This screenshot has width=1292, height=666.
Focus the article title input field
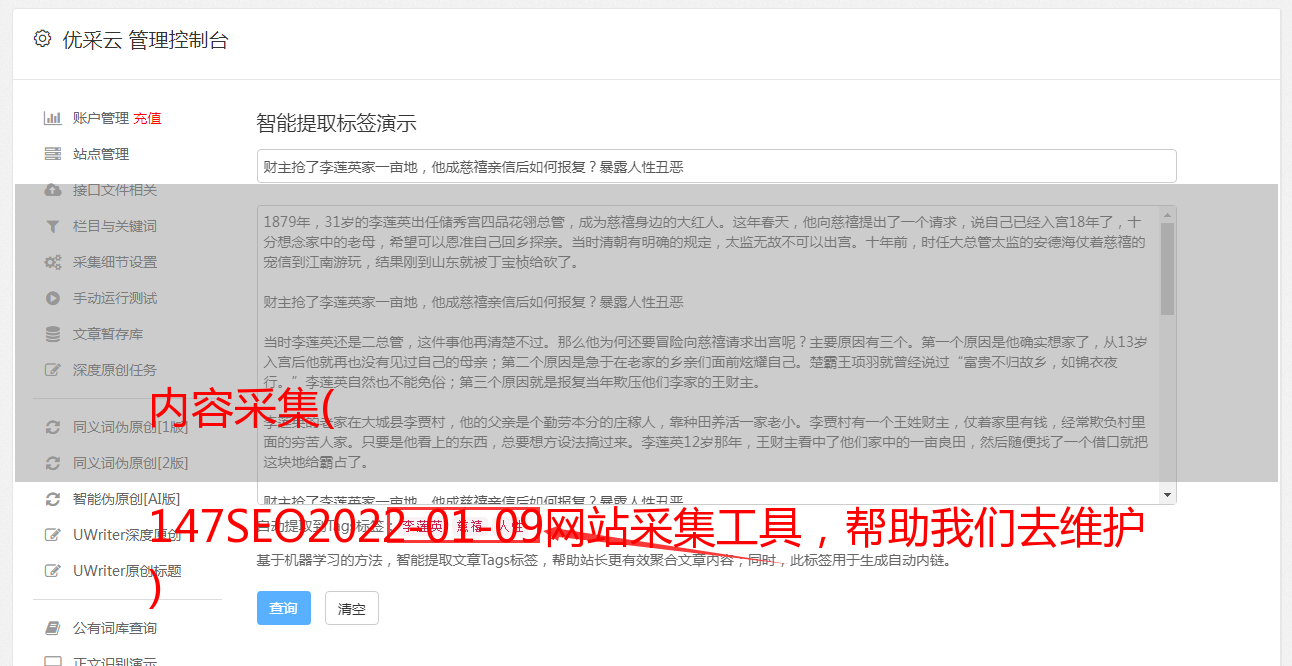tap(716, 166)
